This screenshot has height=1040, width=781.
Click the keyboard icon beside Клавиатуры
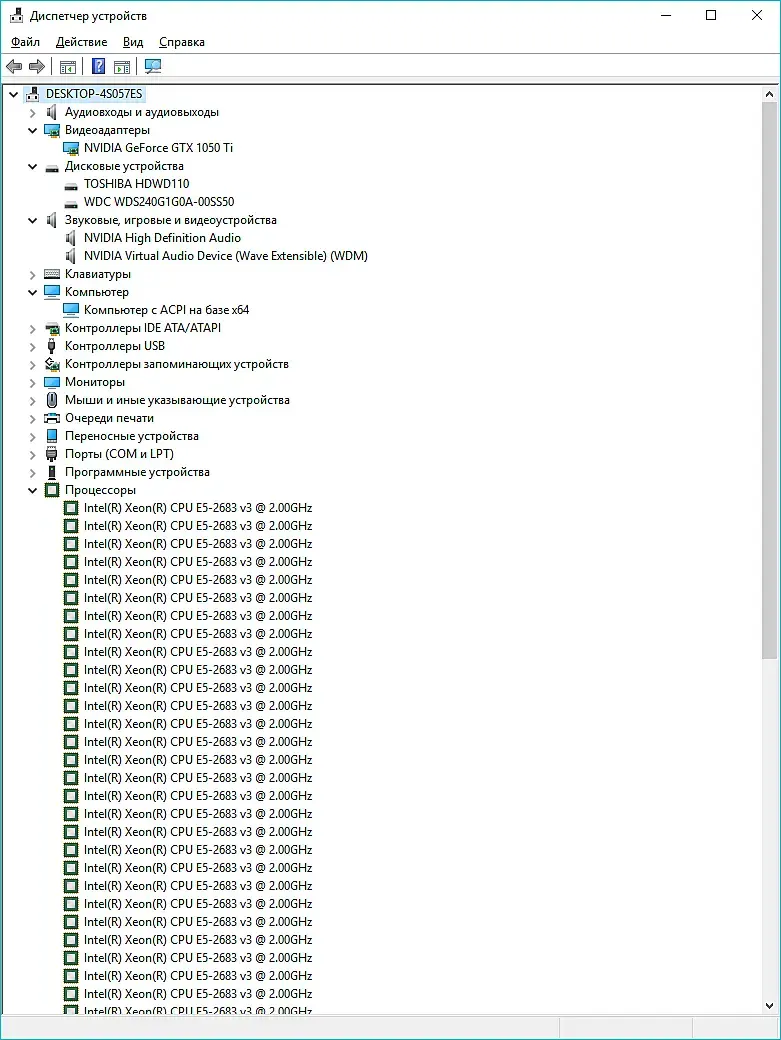coord(52,274)
